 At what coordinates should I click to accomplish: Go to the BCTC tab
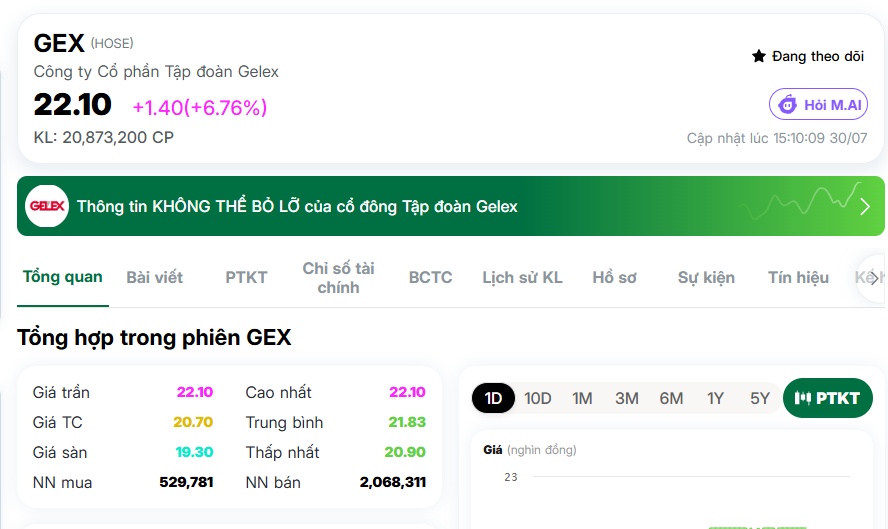click(430, 278)
